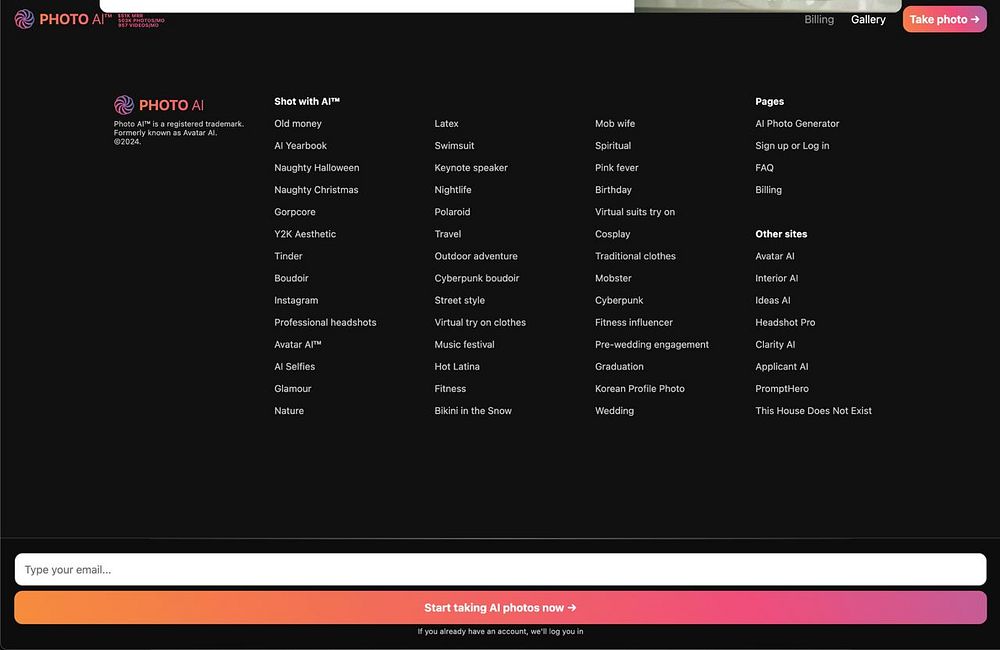Visit the Interior AI site link
Viewport: 1000px width, 650px height.
pyautogui.click(x=777, y=278)
